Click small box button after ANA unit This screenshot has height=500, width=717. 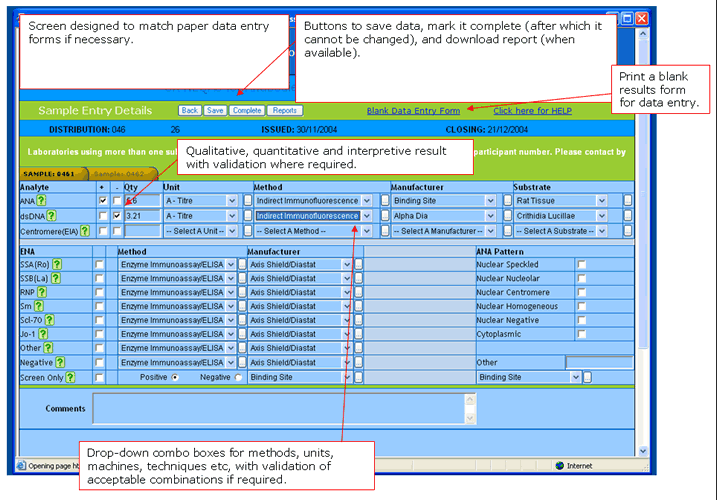click(247, 200)
